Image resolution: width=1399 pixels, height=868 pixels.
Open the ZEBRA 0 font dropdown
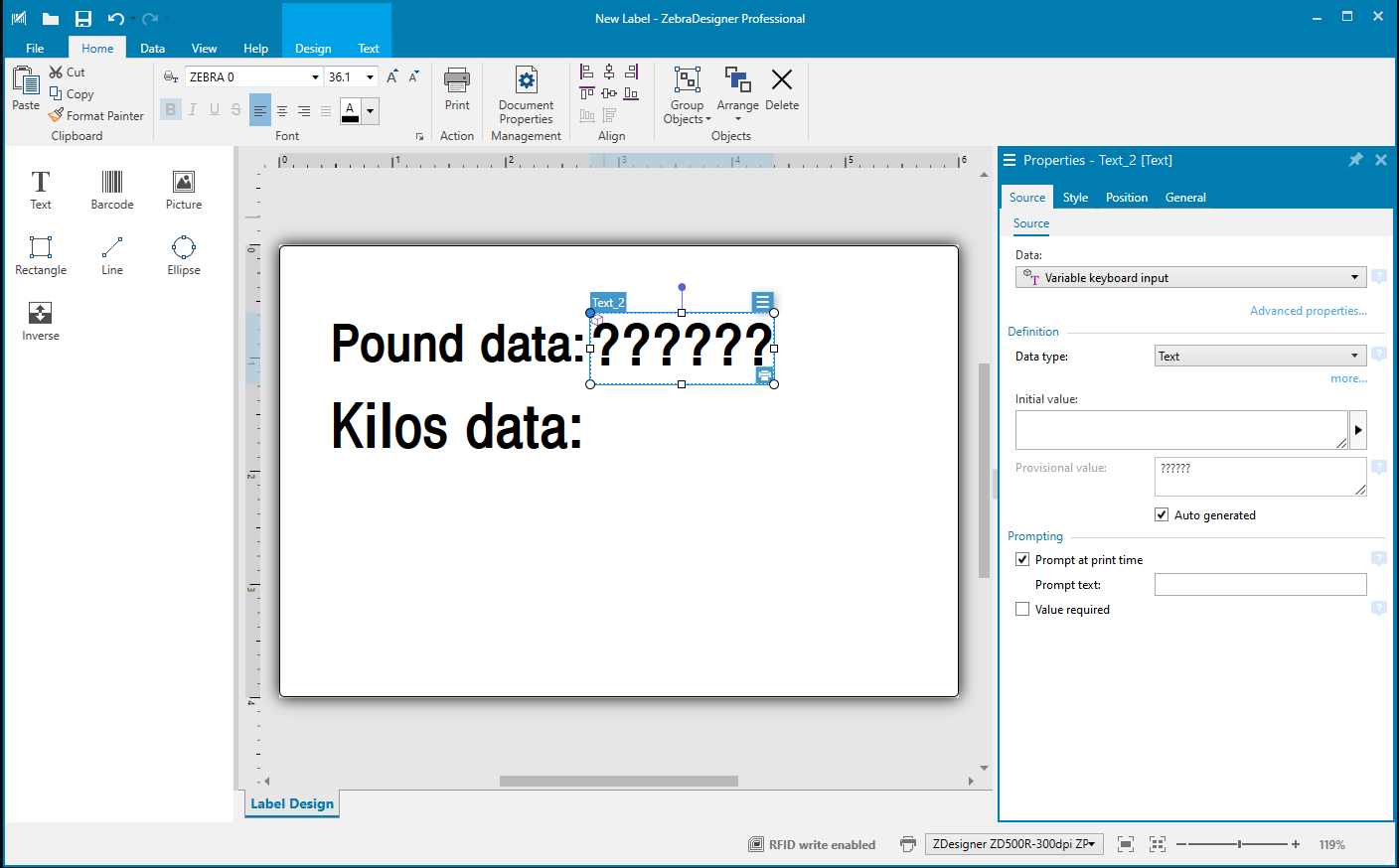[x=315, y=77]
